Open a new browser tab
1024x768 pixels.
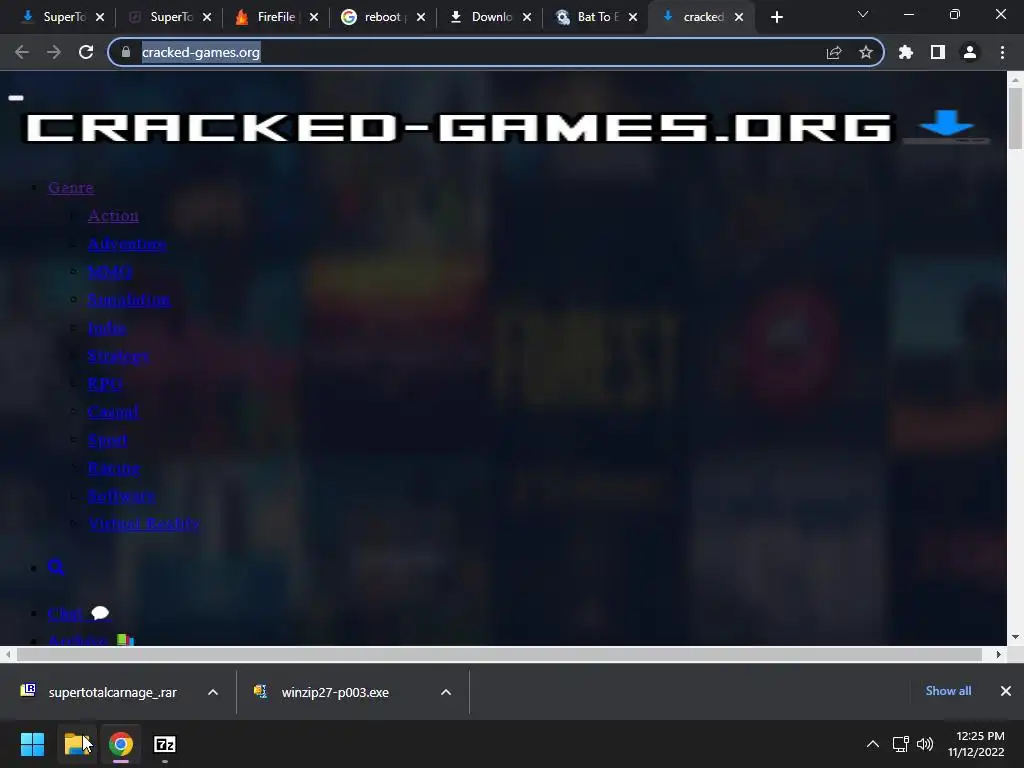click(776, 17)
